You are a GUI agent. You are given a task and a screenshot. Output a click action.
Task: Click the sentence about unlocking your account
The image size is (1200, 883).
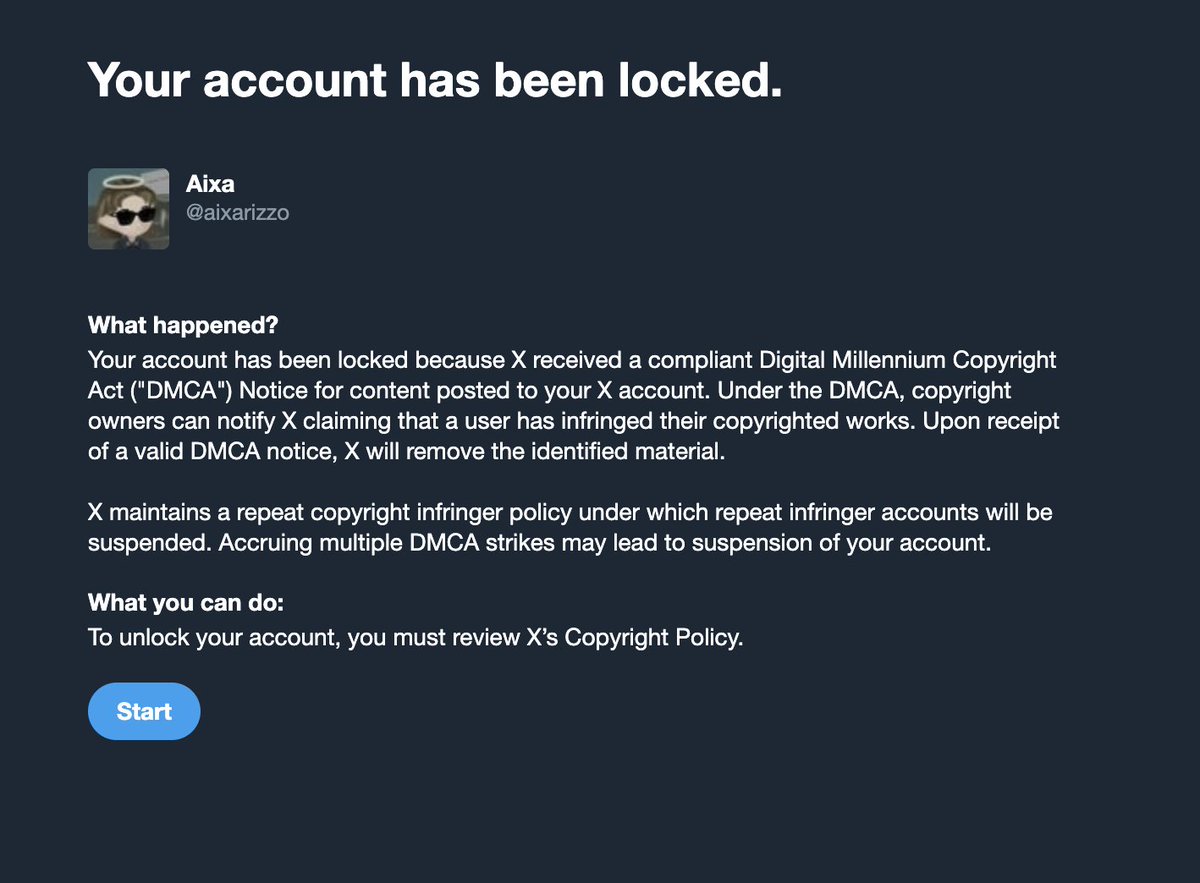click(415, 637)
